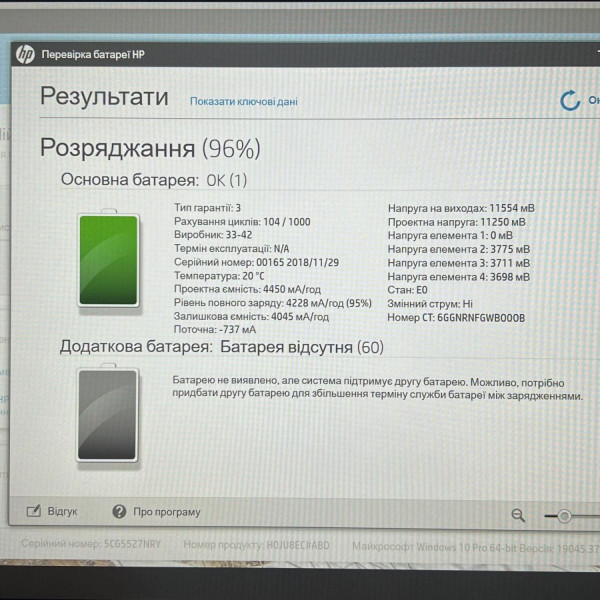Open the Відгук feedback icon
Viewport: 600px width, 600px height.
pyautogui.click(x=33, y=511)
